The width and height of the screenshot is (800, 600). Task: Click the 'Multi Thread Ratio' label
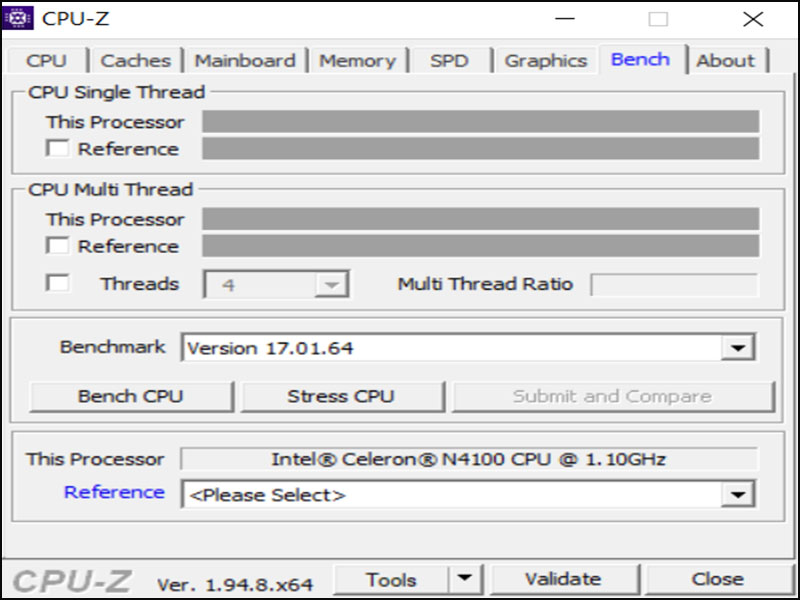pos(485,284)
